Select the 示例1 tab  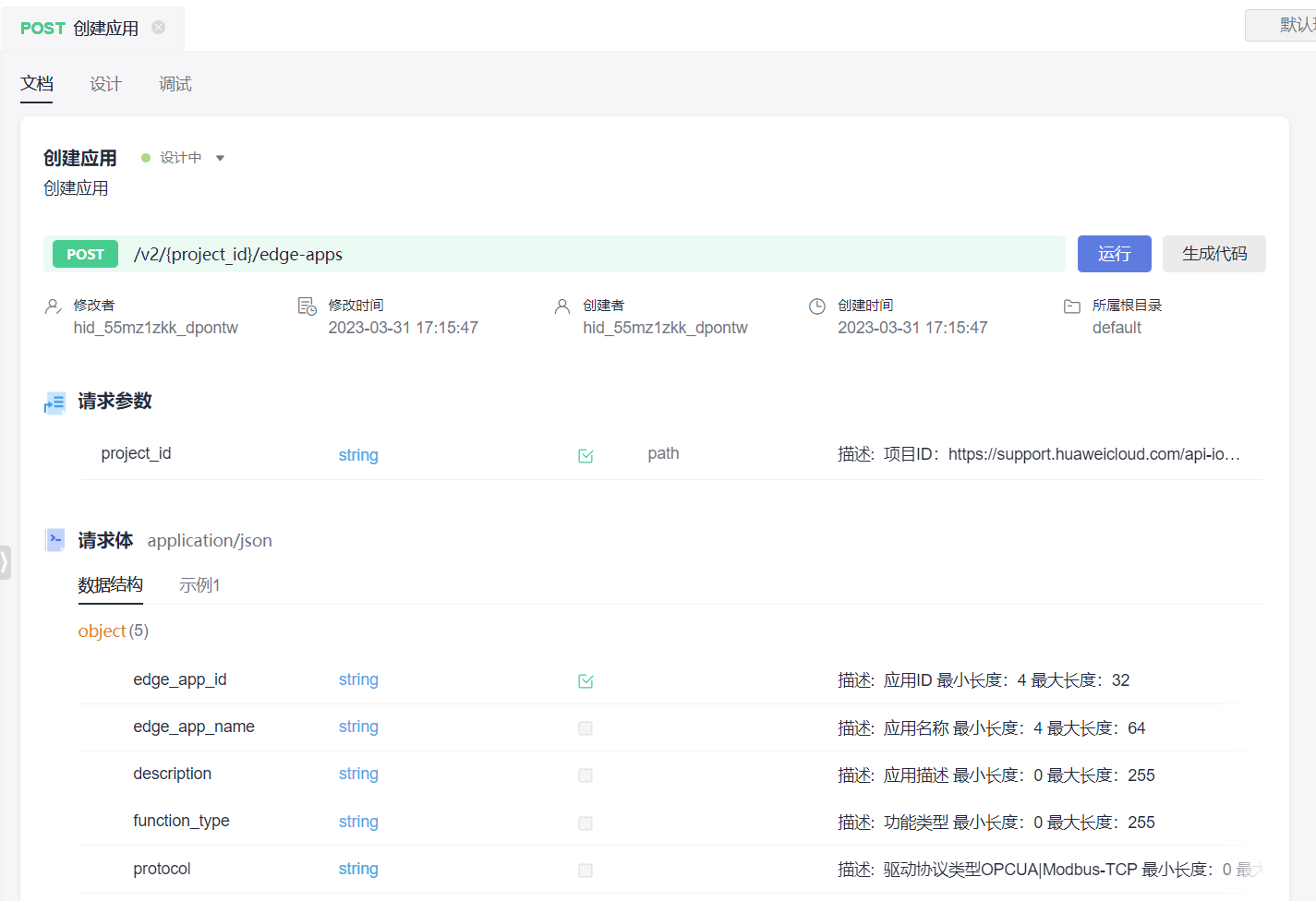click(199, 585)
